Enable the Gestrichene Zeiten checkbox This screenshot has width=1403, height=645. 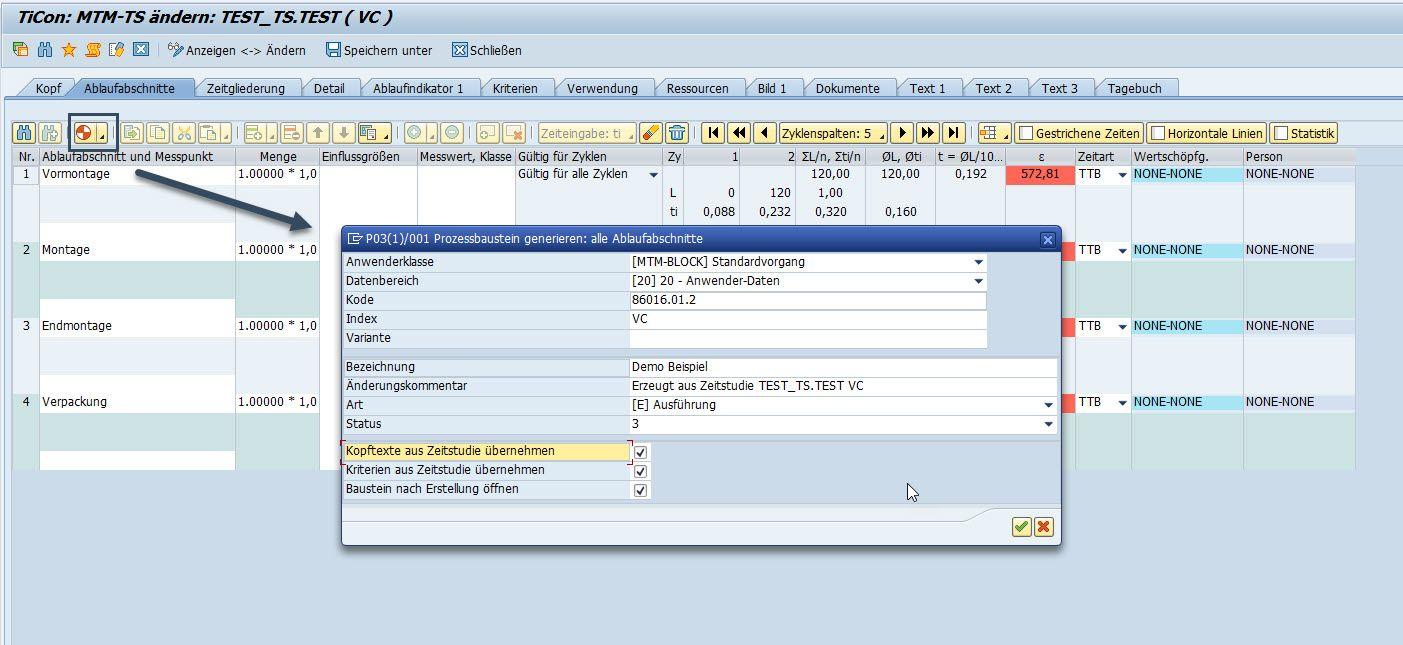[x=1025, y=133]
